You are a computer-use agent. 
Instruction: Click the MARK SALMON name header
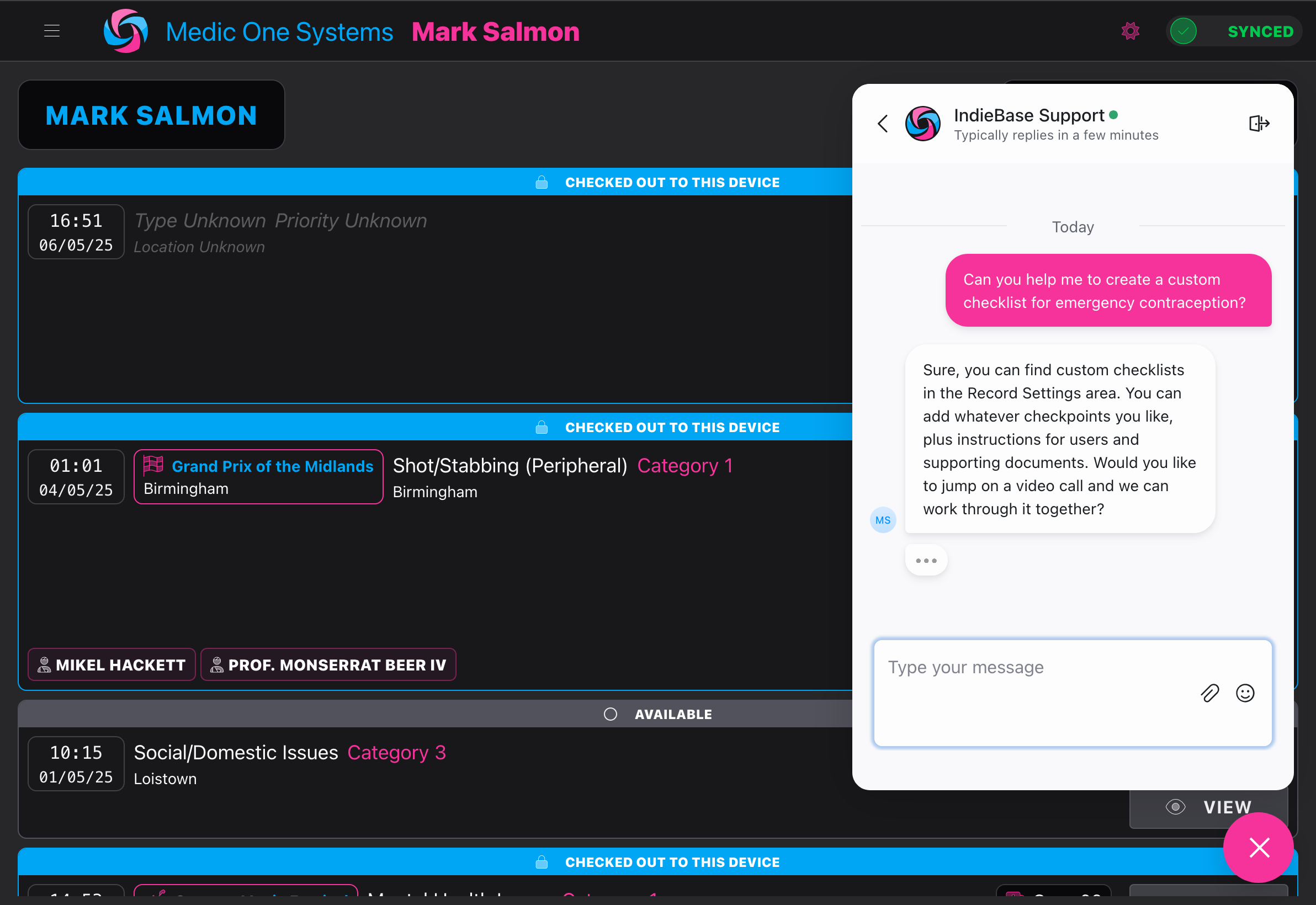coord(151,115)
